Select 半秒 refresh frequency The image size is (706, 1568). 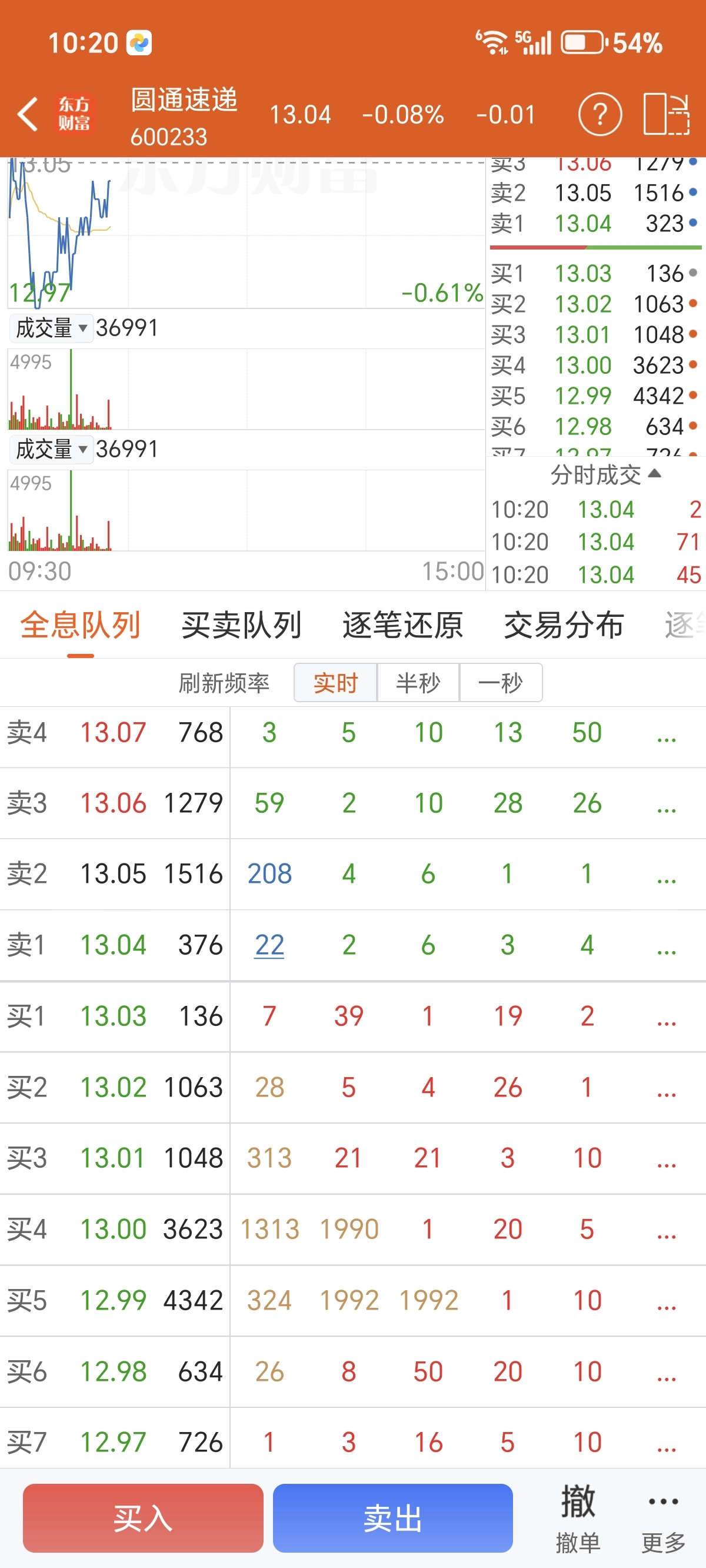pyautogui.click(x=418, y=682)
